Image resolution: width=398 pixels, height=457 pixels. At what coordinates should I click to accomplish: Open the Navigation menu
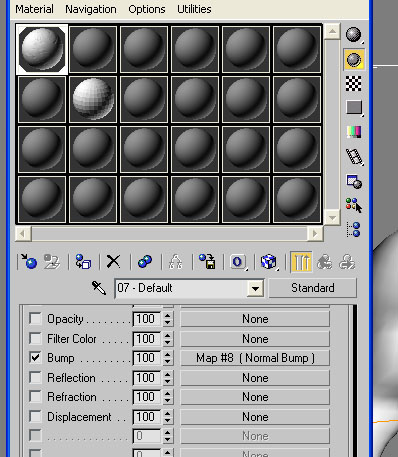click(91, 9)
